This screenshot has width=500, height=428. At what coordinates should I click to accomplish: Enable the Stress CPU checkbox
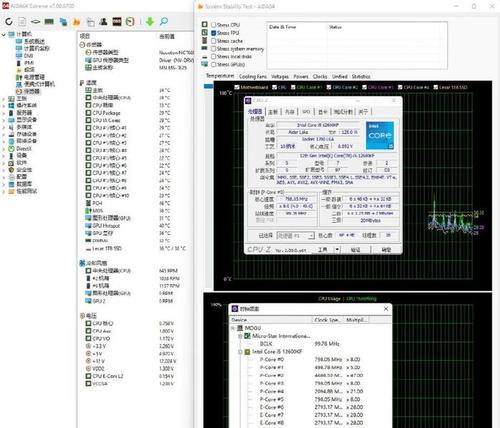coord(214,25)
